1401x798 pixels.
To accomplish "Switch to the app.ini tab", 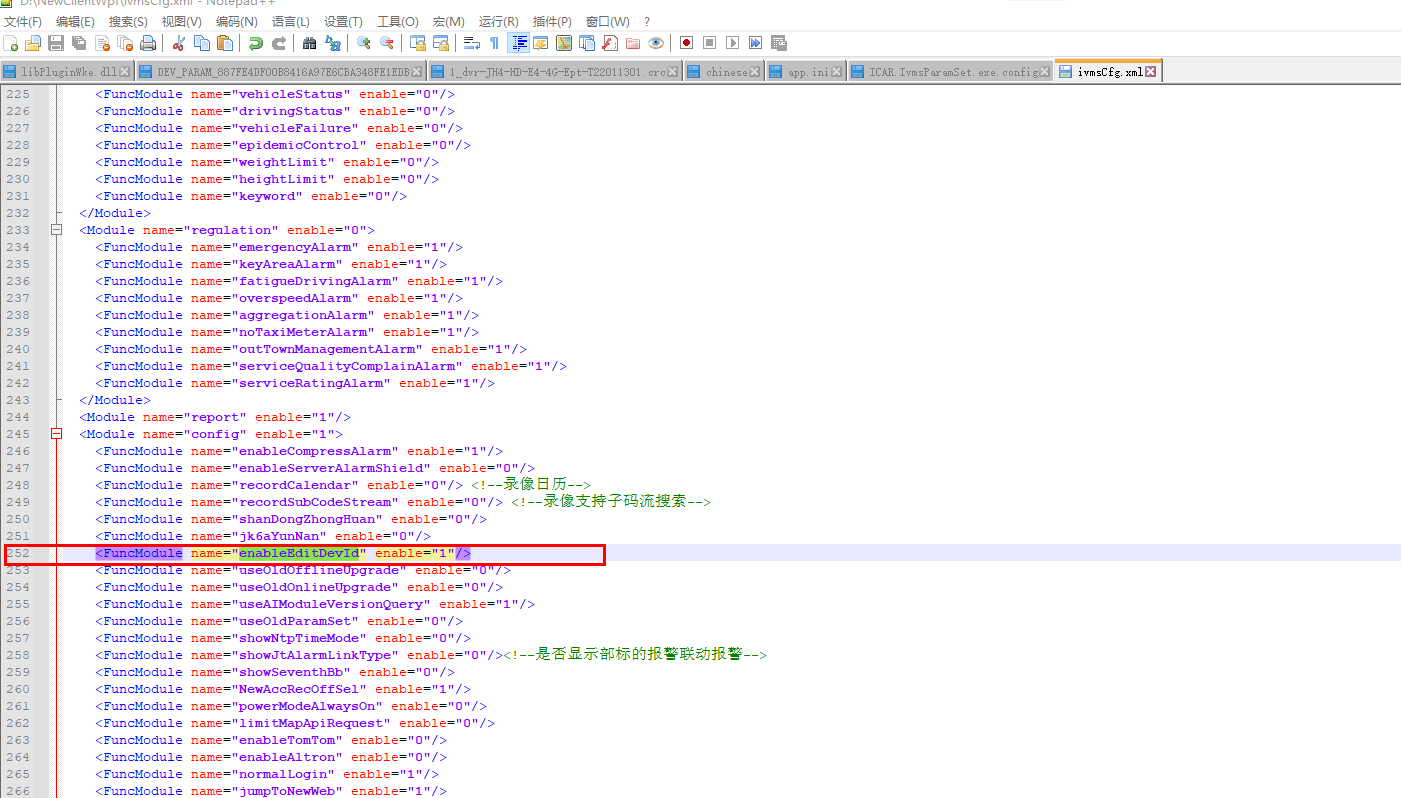I will point(807,72).
